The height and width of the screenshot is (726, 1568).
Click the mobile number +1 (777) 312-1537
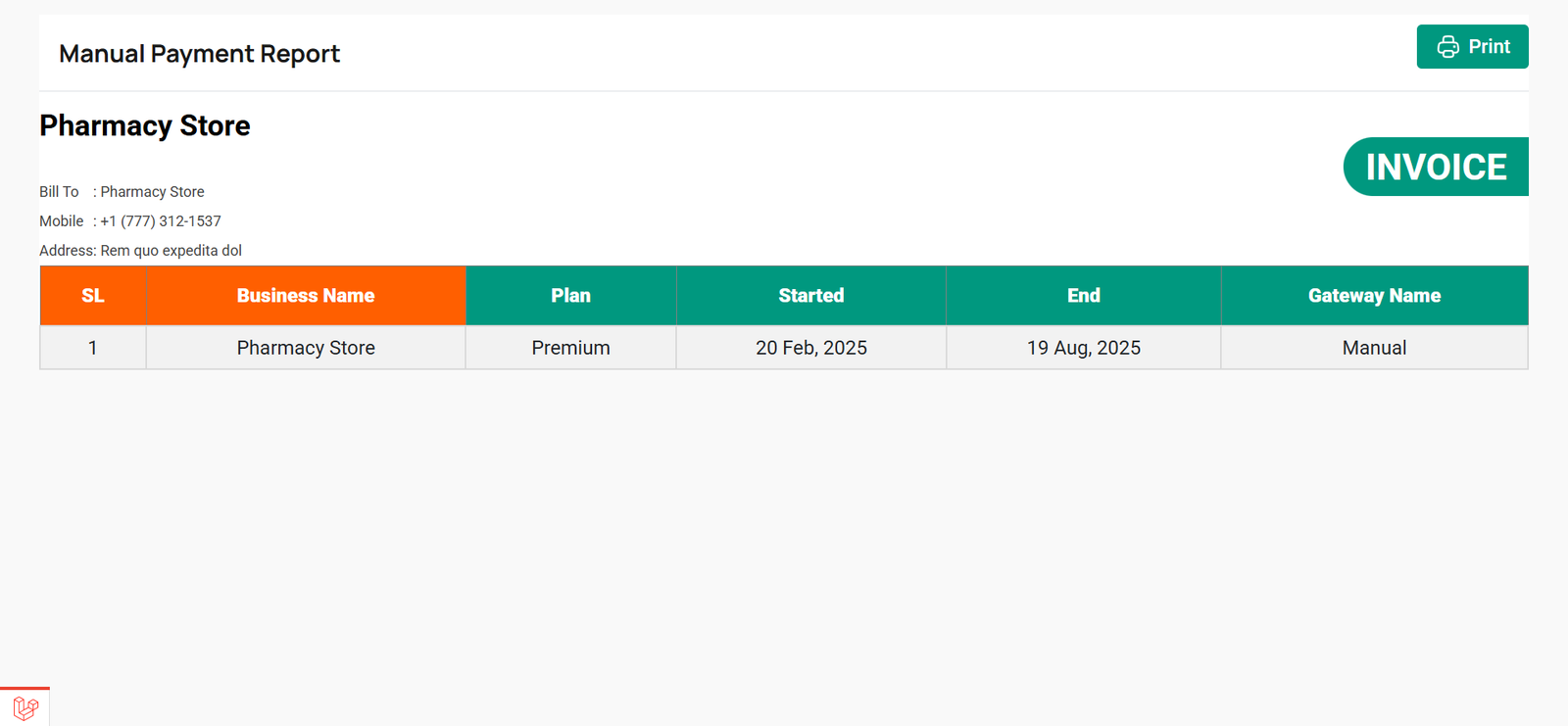[161, 221]
